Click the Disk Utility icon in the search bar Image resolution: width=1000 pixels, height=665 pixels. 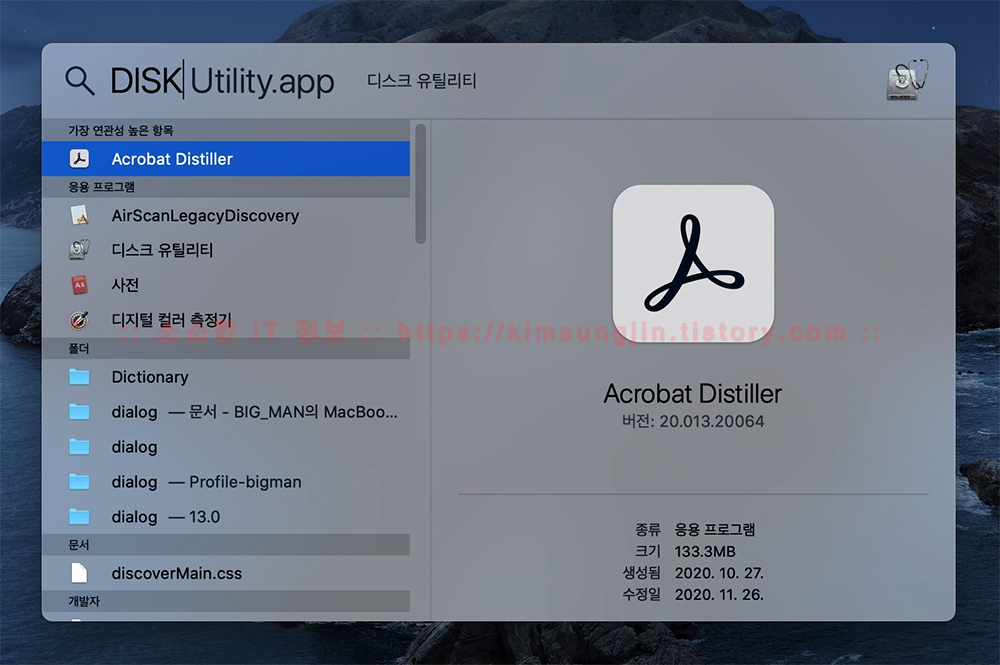click(908, 80)
